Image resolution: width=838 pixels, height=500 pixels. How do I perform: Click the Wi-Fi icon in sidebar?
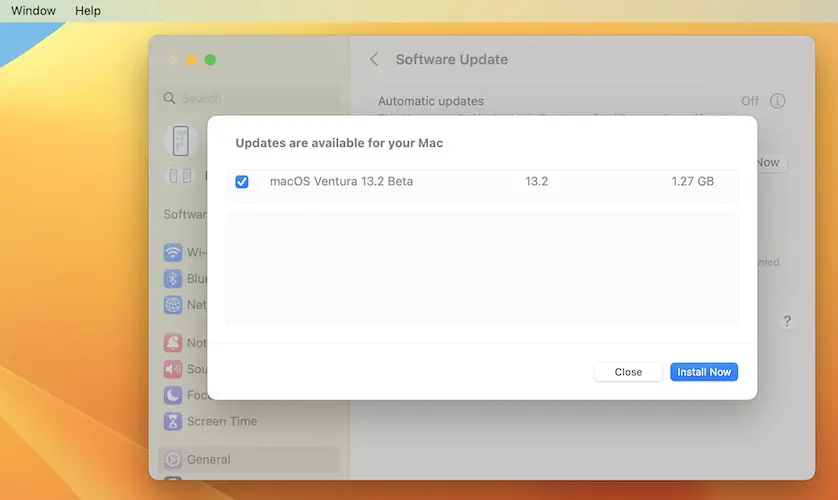click(x=173, y=252)
